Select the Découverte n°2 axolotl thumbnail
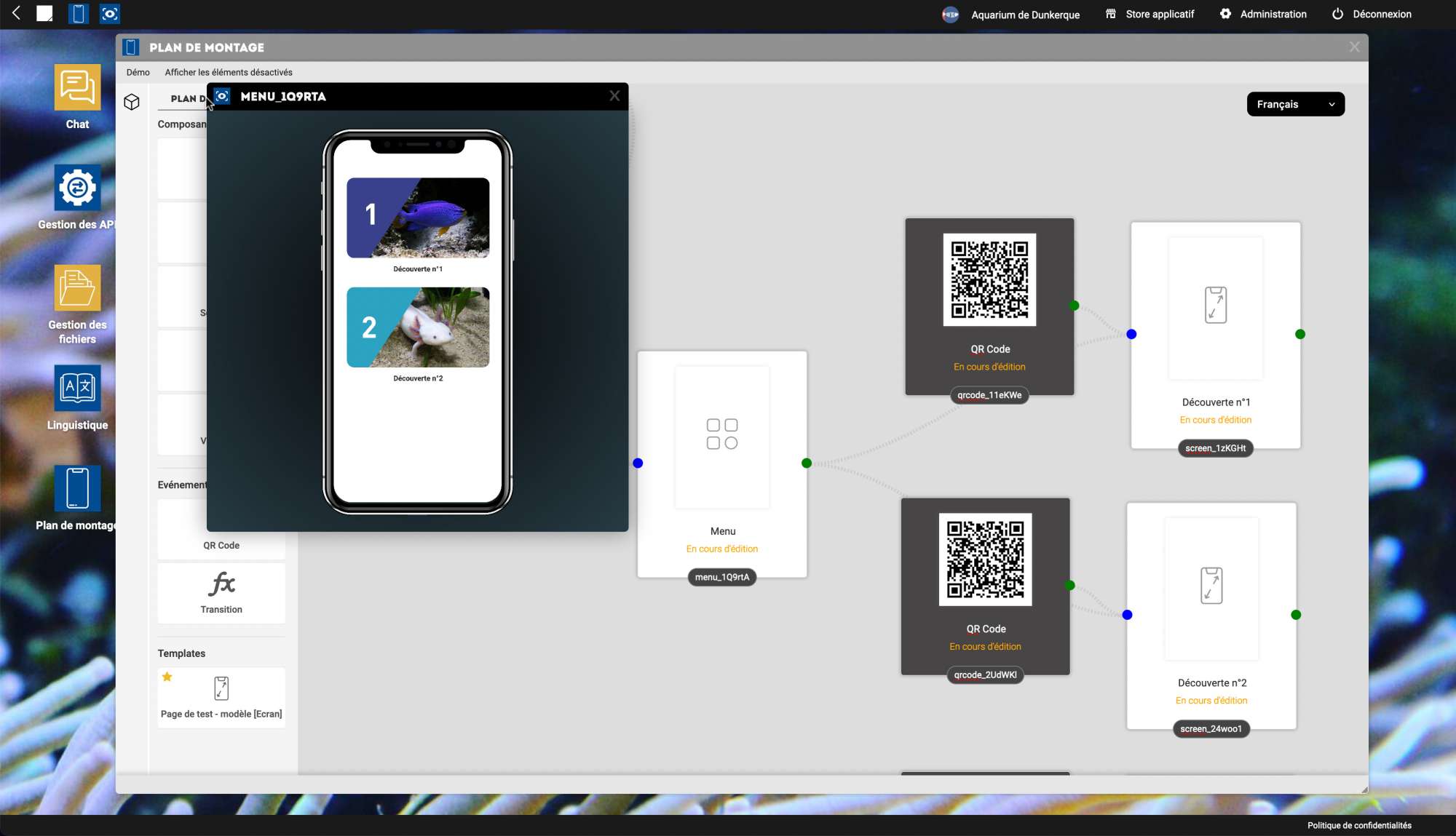1456x836 pixels. pos(418,327)
